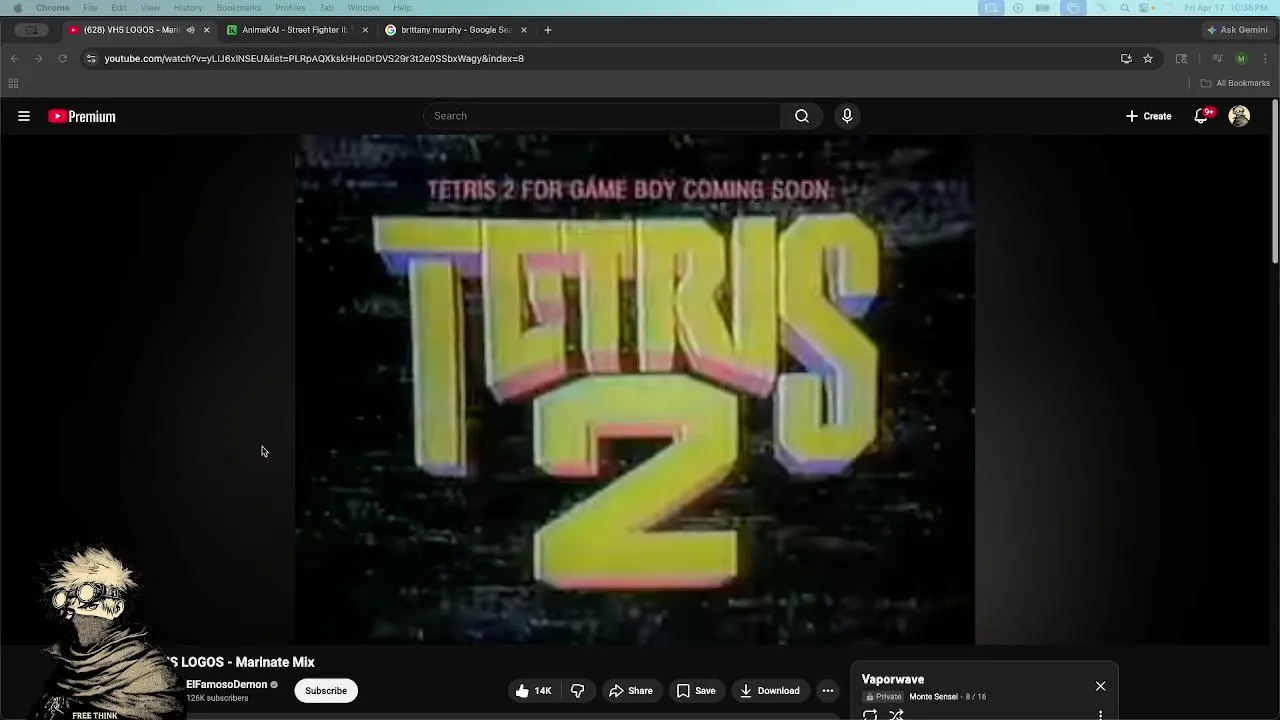1280x720 pixels.
Task: Open Chrome's three-dot menu
Action: 1265,59
